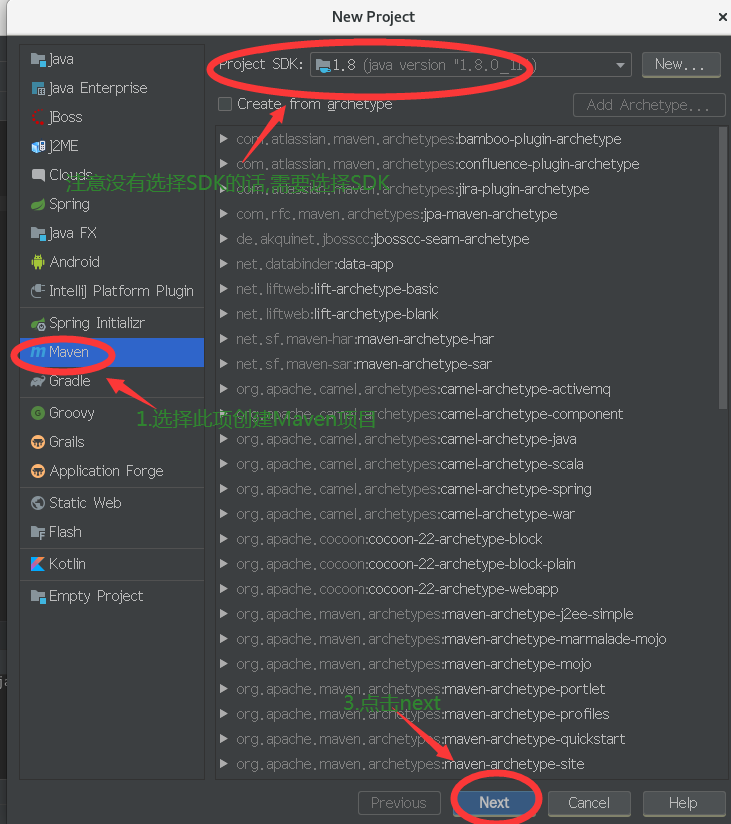This screenshot has height=824, width=731.
Task: Select cocoon-22-archetype-block-plain row
Action: click(x=466, y=564)
